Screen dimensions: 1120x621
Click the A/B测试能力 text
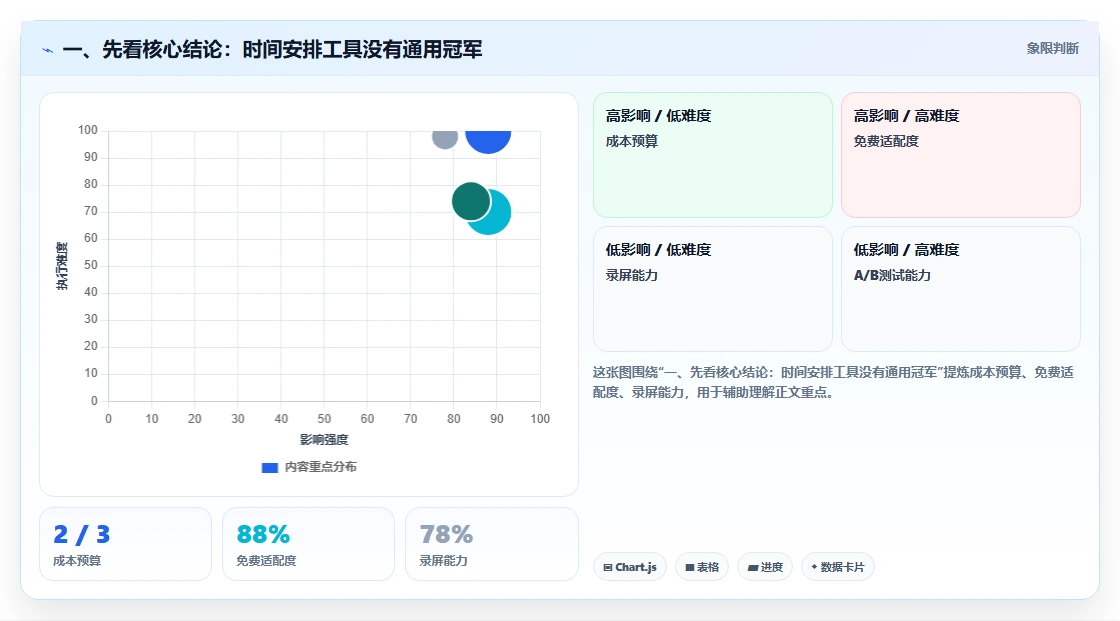coord(892,276)
